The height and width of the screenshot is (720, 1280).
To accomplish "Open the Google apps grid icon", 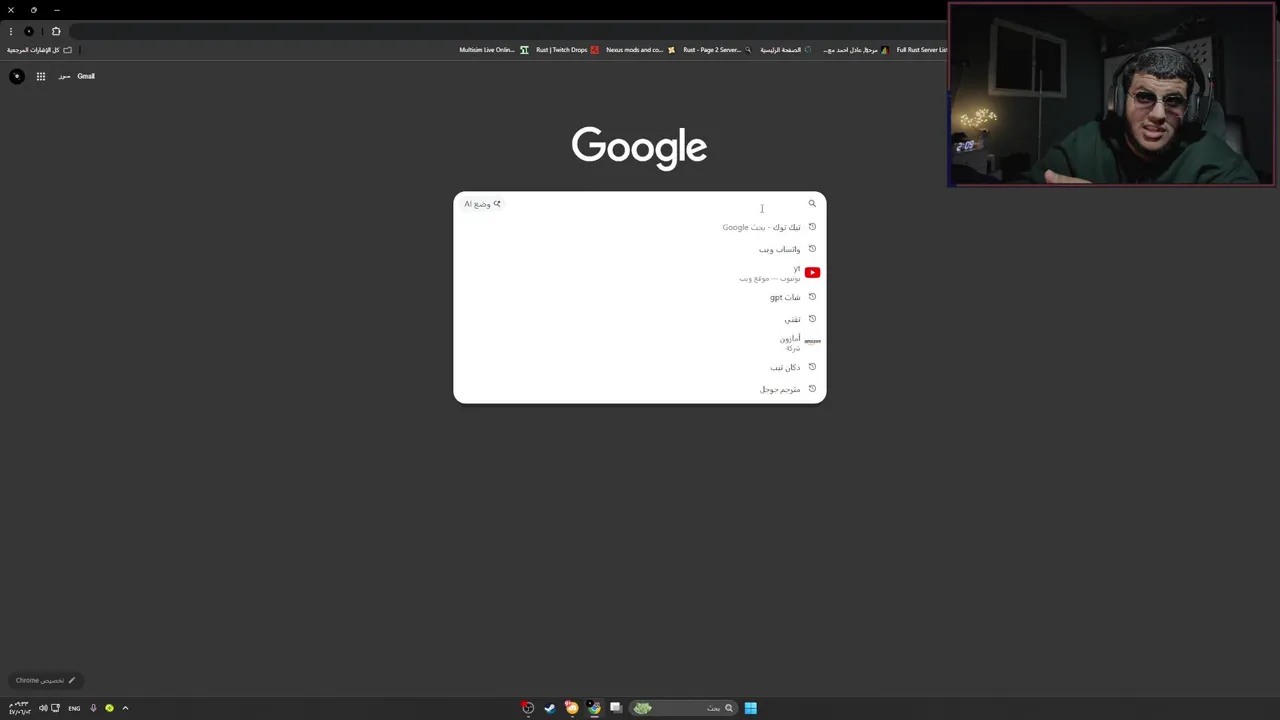I will click(41, 76).
